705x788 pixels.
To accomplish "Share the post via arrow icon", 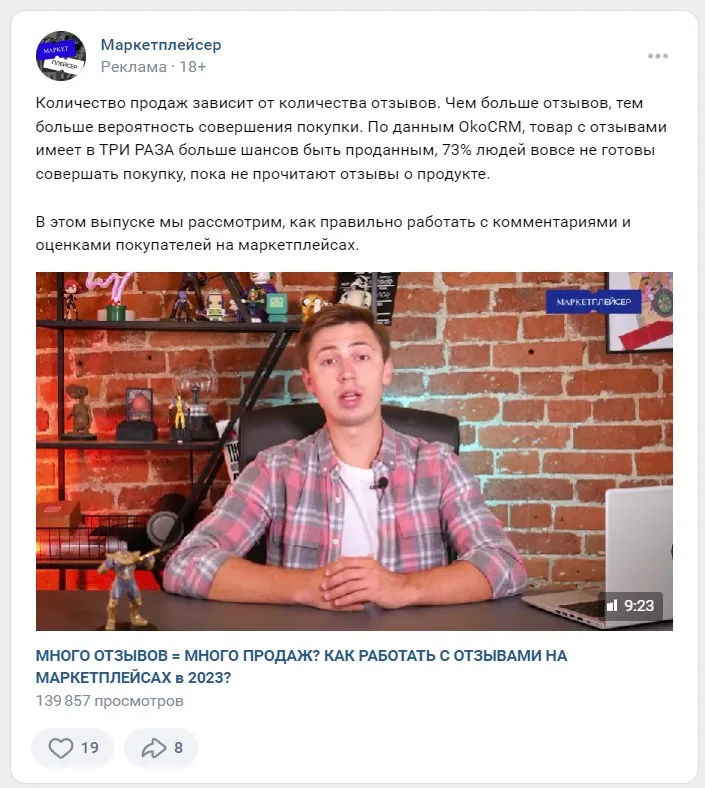I will click(153, 748).
